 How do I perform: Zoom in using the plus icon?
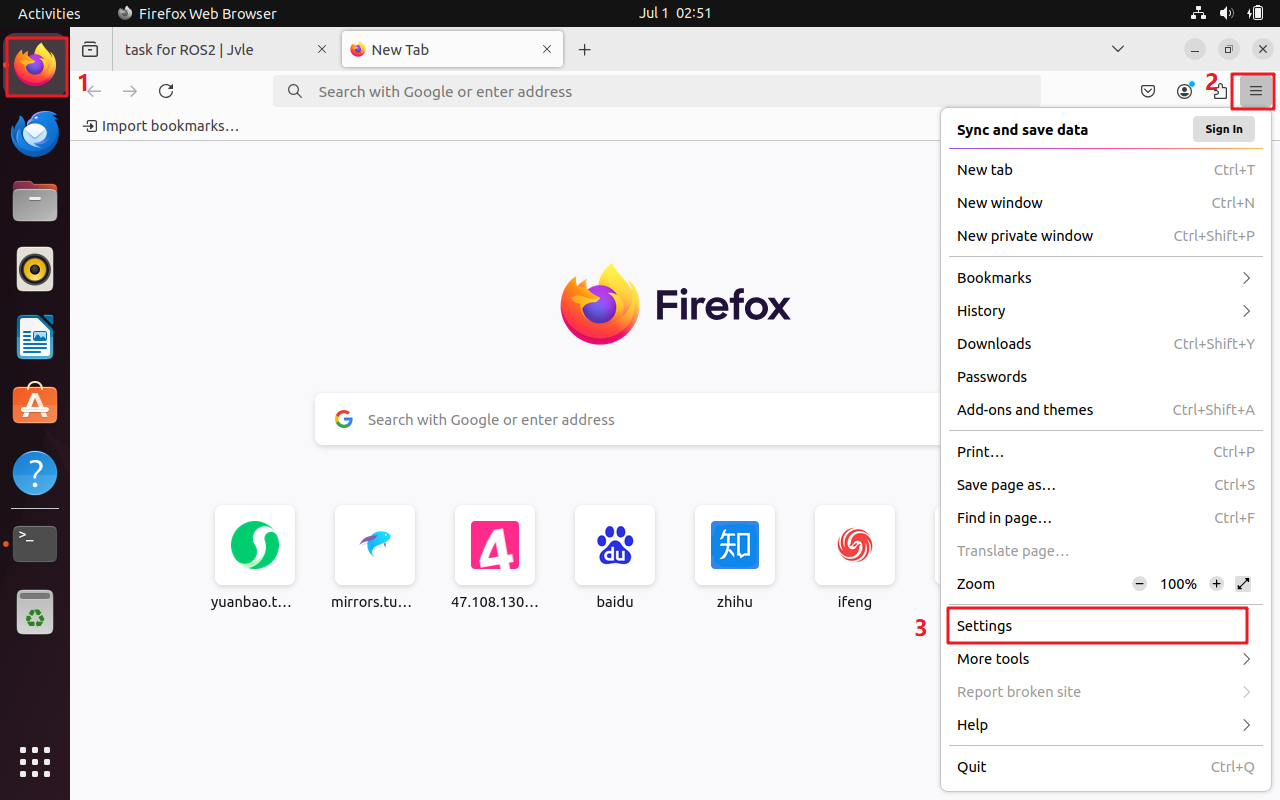click(x=1216, y=584)
